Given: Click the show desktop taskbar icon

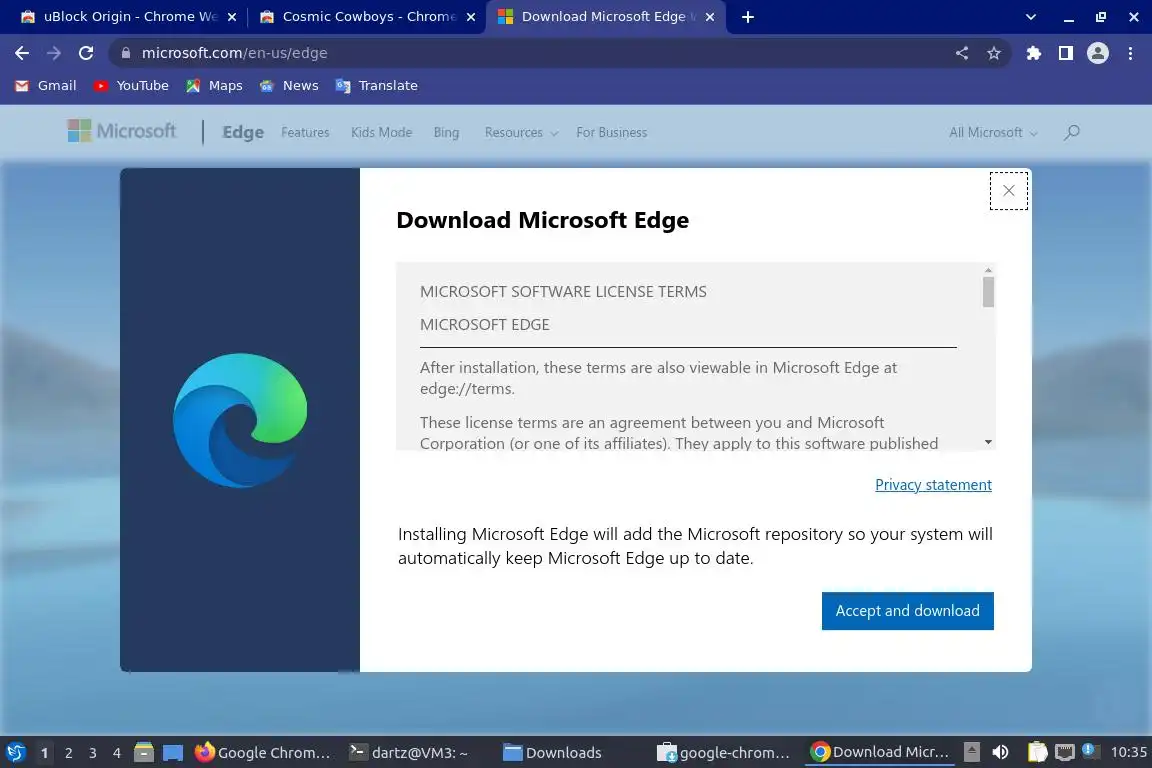Looking at the screenshot, I should [173, 753].
